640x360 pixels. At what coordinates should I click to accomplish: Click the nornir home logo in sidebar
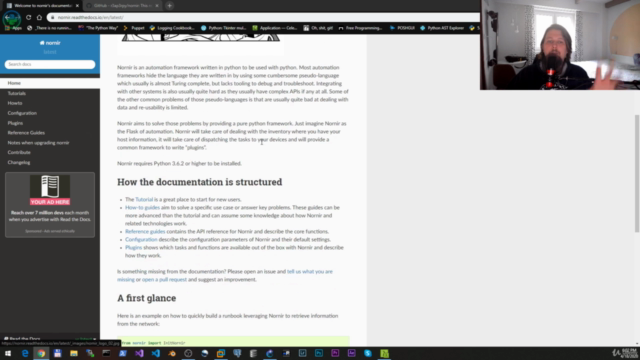(x=50, y=43)
